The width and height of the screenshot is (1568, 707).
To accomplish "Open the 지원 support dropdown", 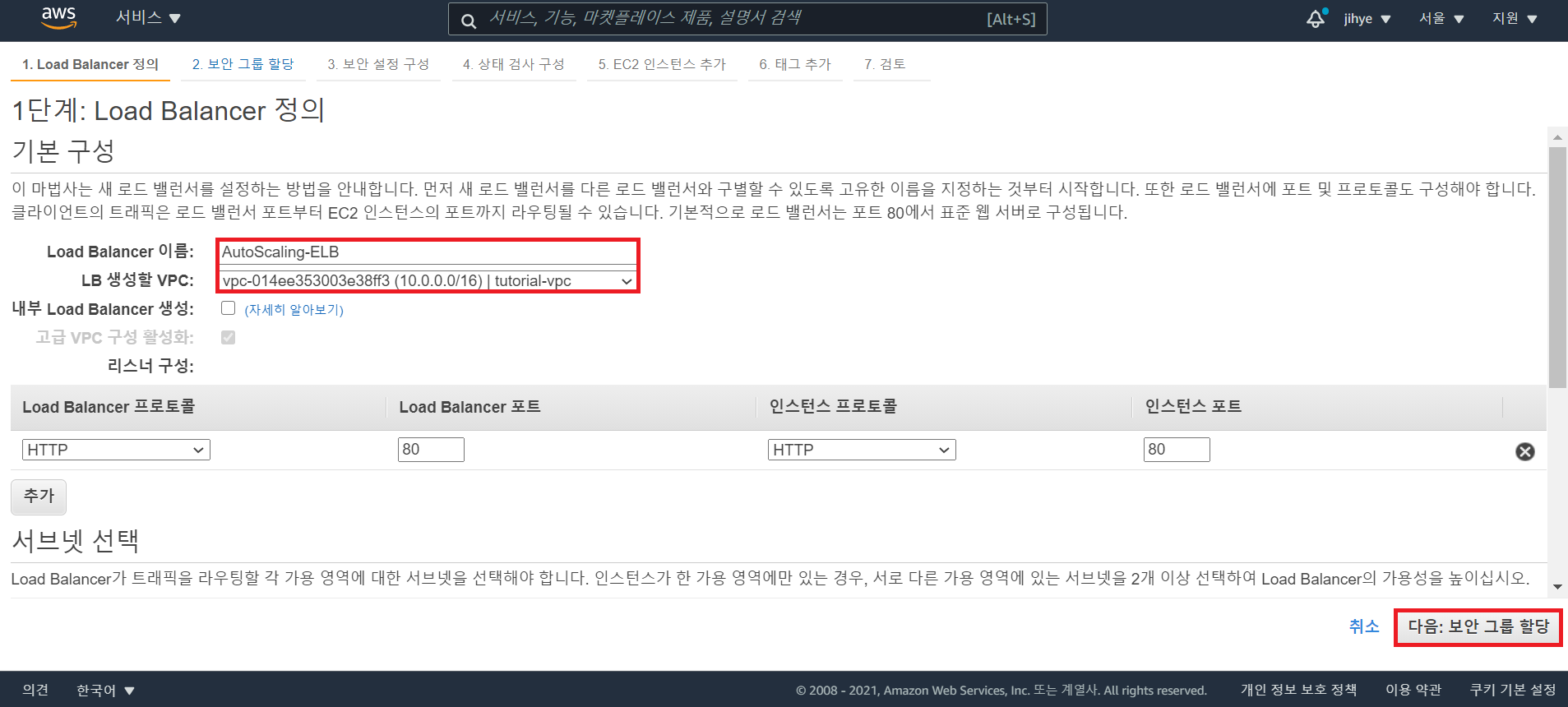I will (x=1515, y=18).
